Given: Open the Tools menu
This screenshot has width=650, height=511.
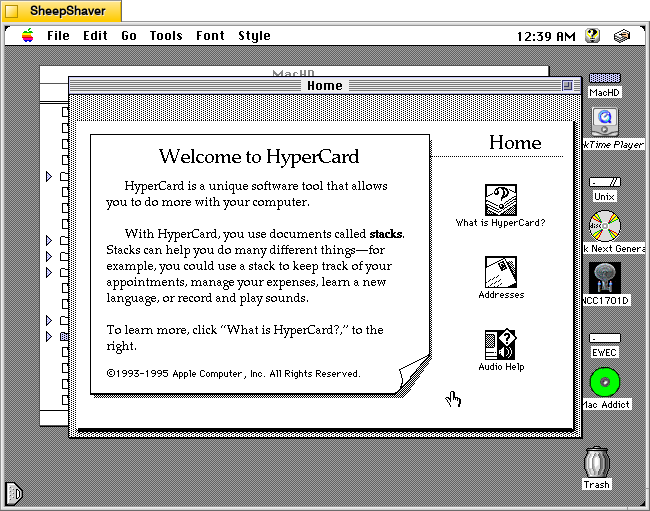Looking at the screenshot, I should (x=166, y=36).
